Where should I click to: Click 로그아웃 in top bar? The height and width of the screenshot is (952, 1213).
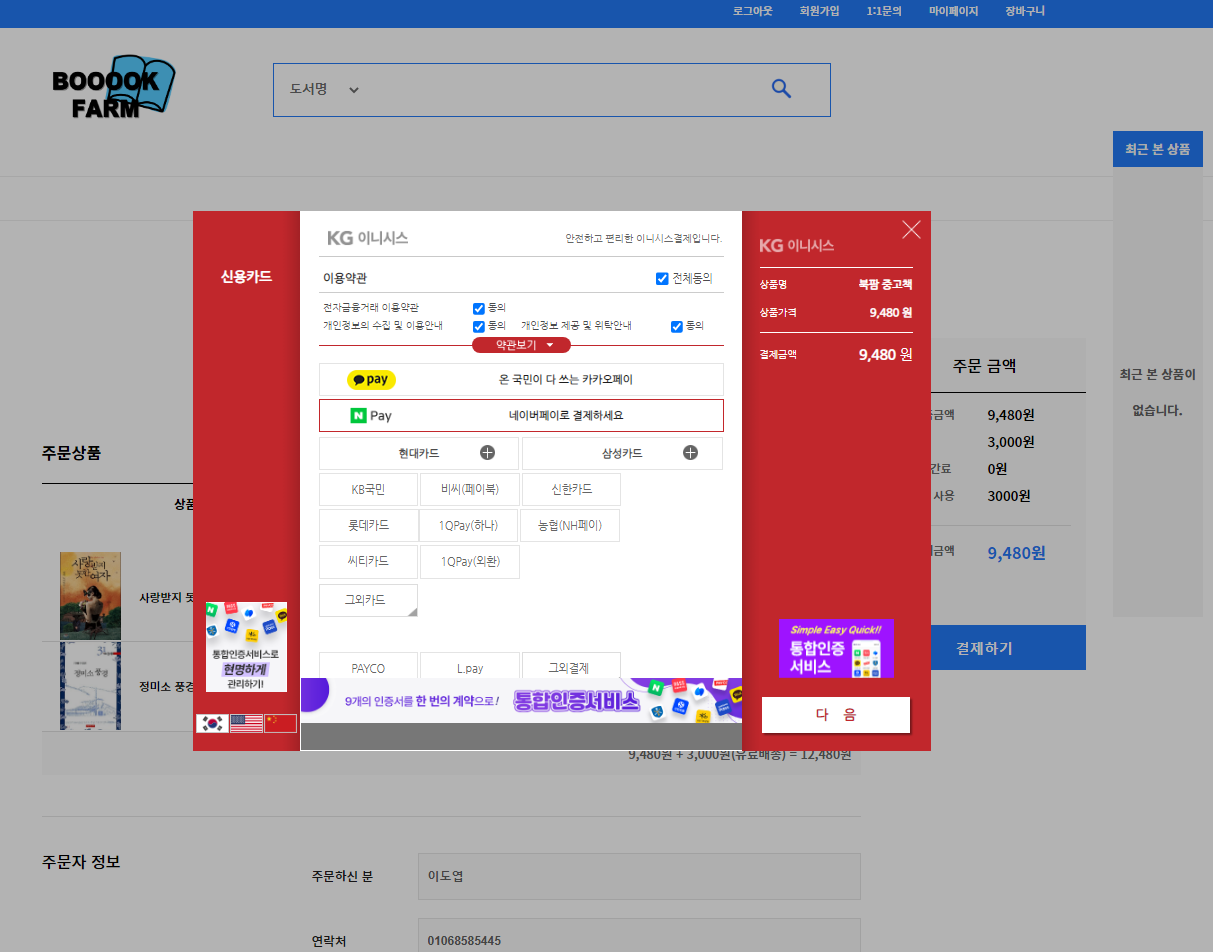752,11
